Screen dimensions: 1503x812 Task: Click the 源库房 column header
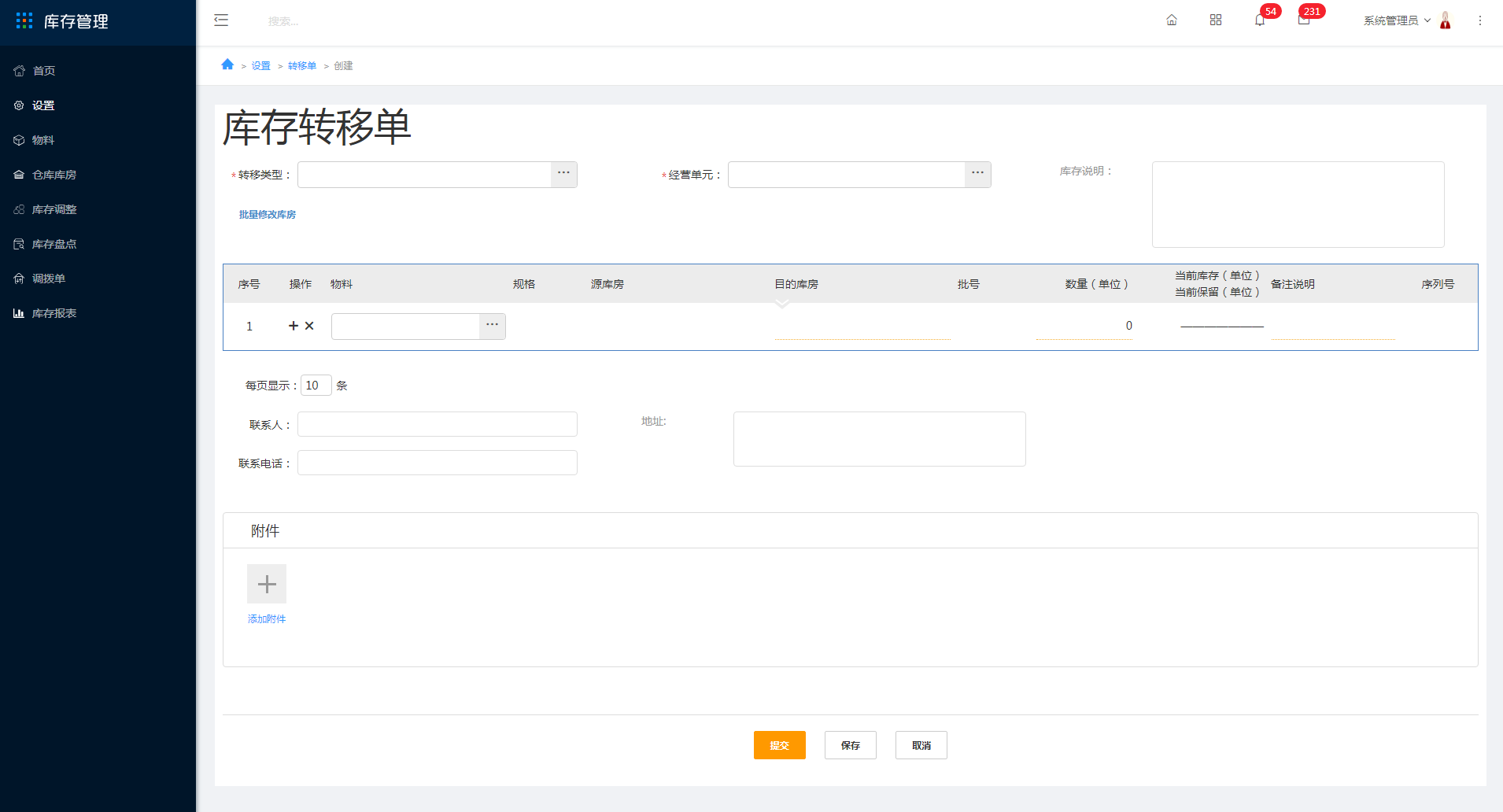607,284
